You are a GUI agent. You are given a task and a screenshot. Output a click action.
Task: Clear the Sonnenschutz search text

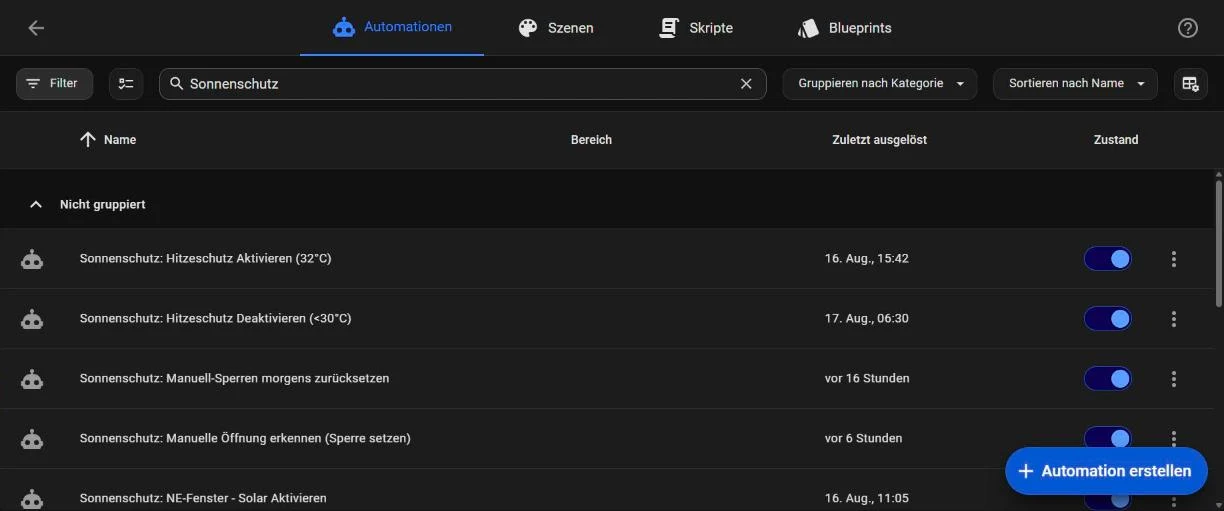(746, 84)
